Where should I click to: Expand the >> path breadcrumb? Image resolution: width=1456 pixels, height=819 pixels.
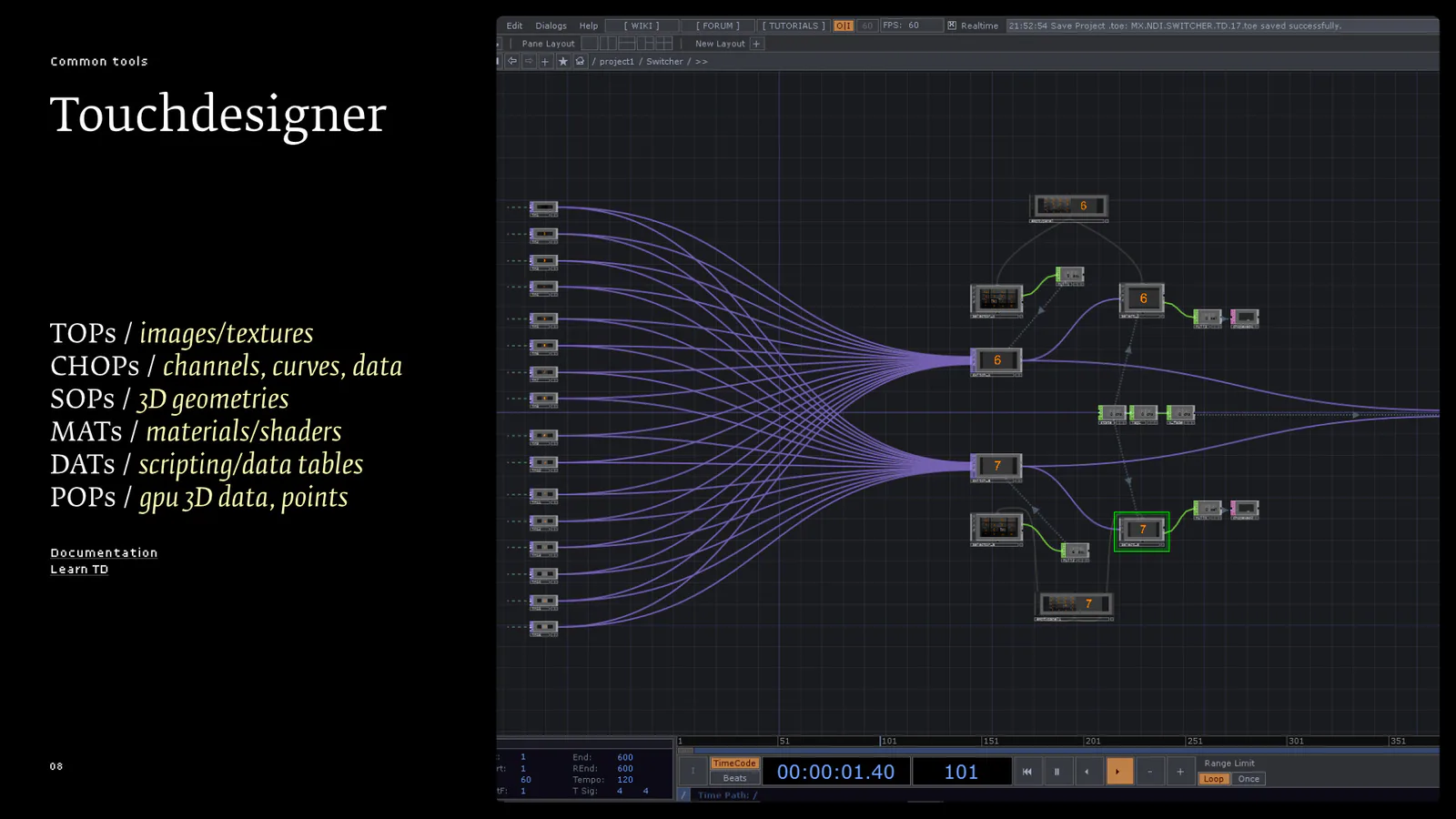coord(701,62)
